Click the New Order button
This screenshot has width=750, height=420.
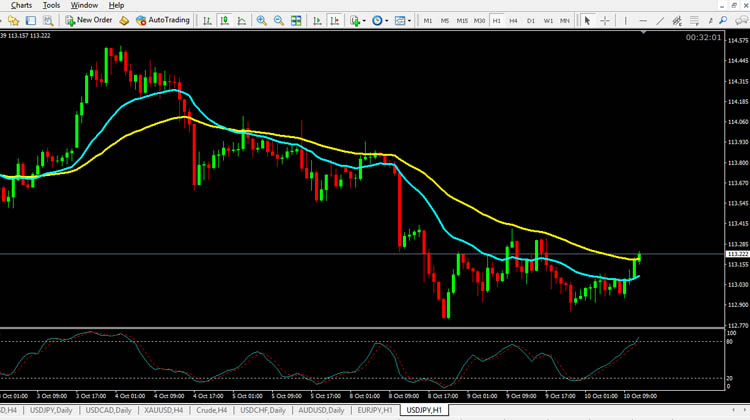[88, 20]
